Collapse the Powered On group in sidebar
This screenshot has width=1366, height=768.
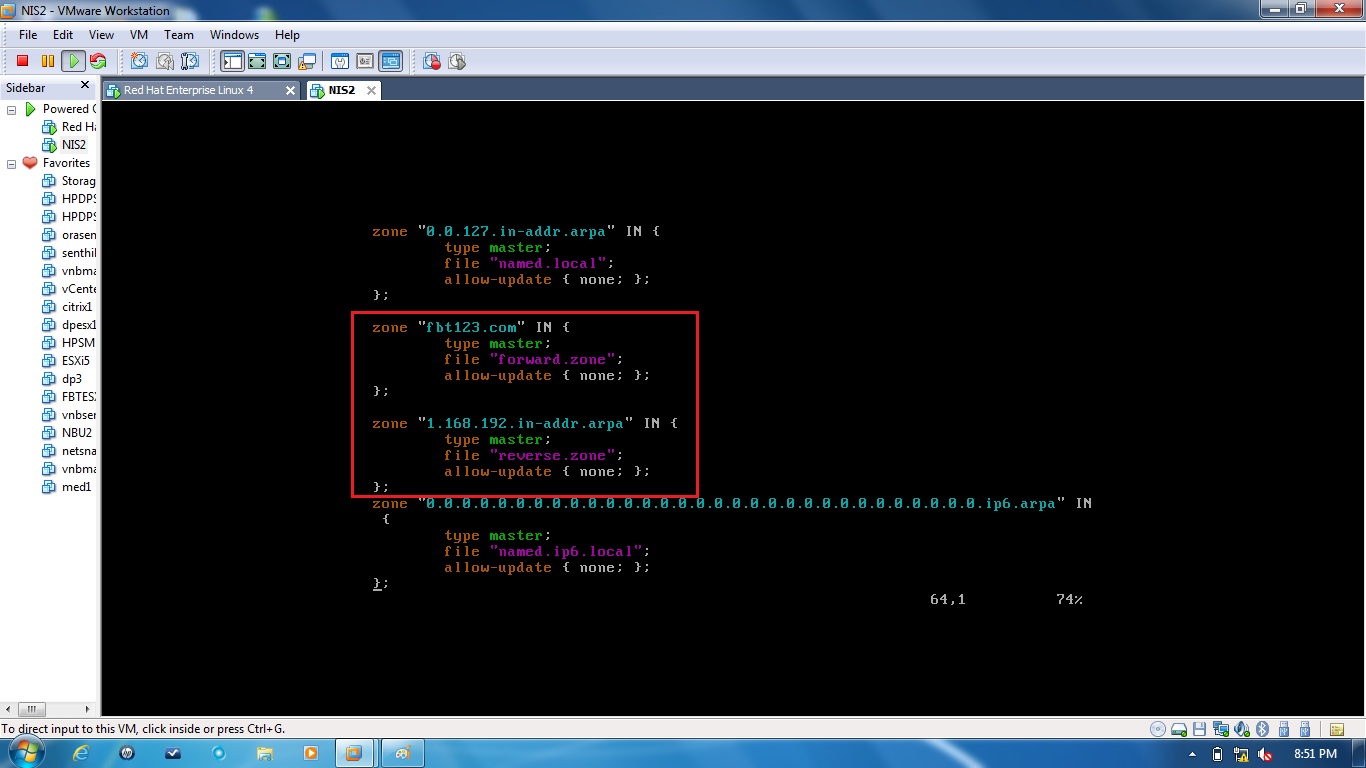tap(10, 108)
